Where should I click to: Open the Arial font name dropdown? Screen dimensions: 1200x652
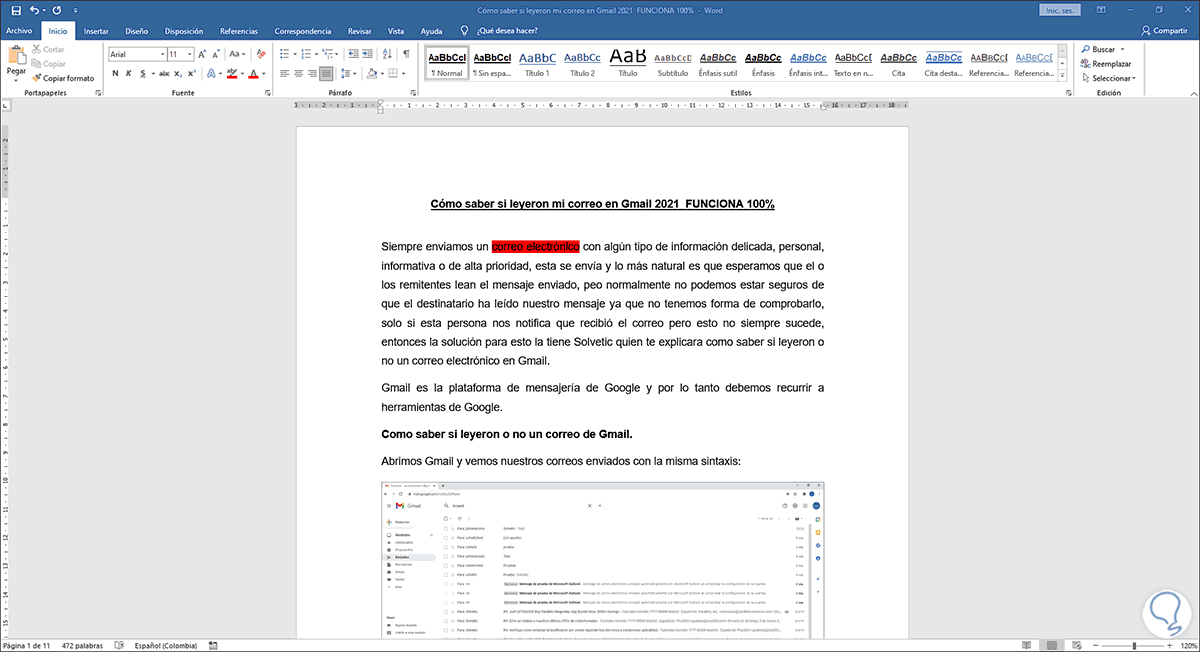pos(162,54)
